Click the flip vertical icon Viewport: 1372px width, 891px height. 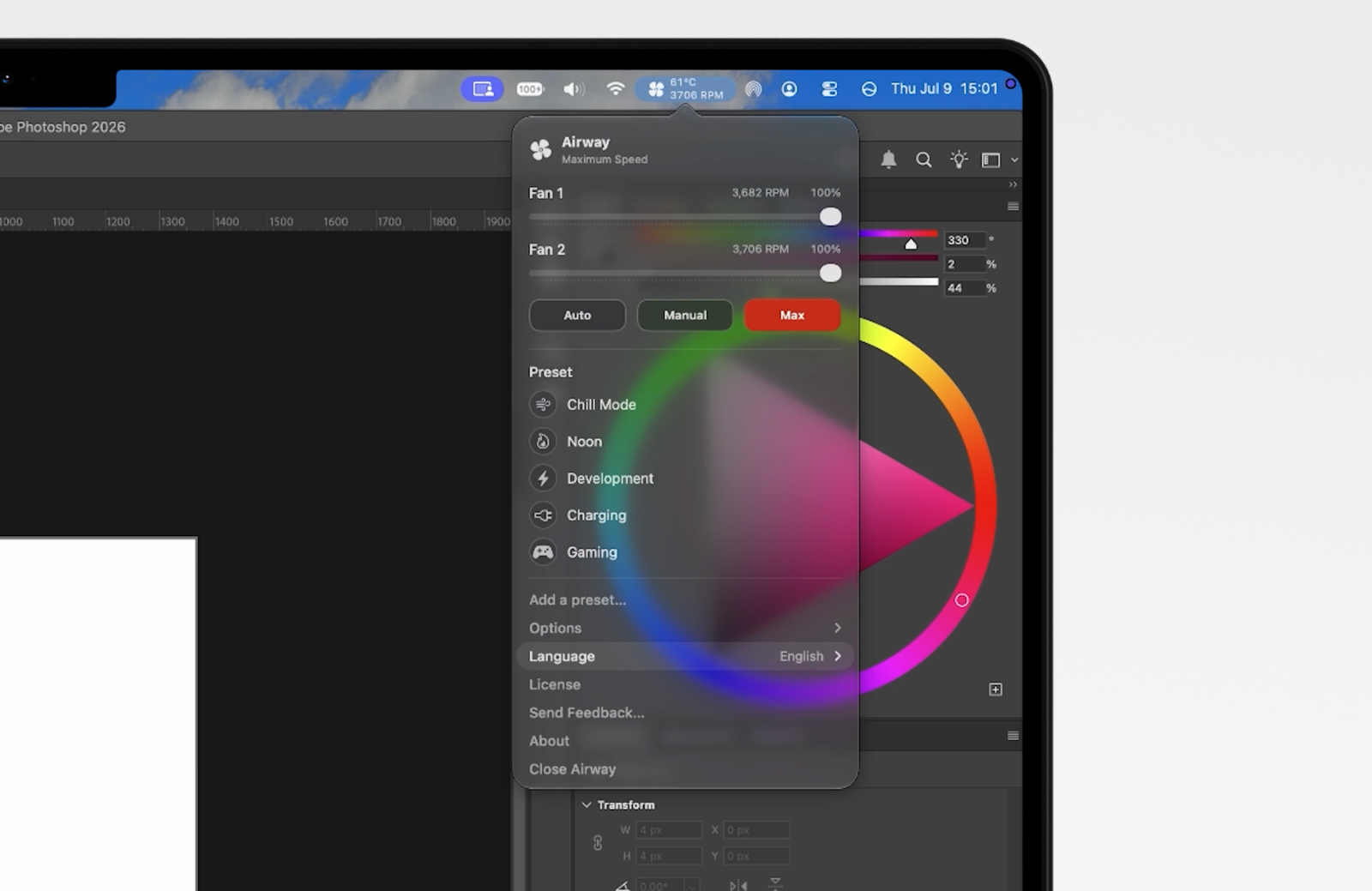[775, 883]
